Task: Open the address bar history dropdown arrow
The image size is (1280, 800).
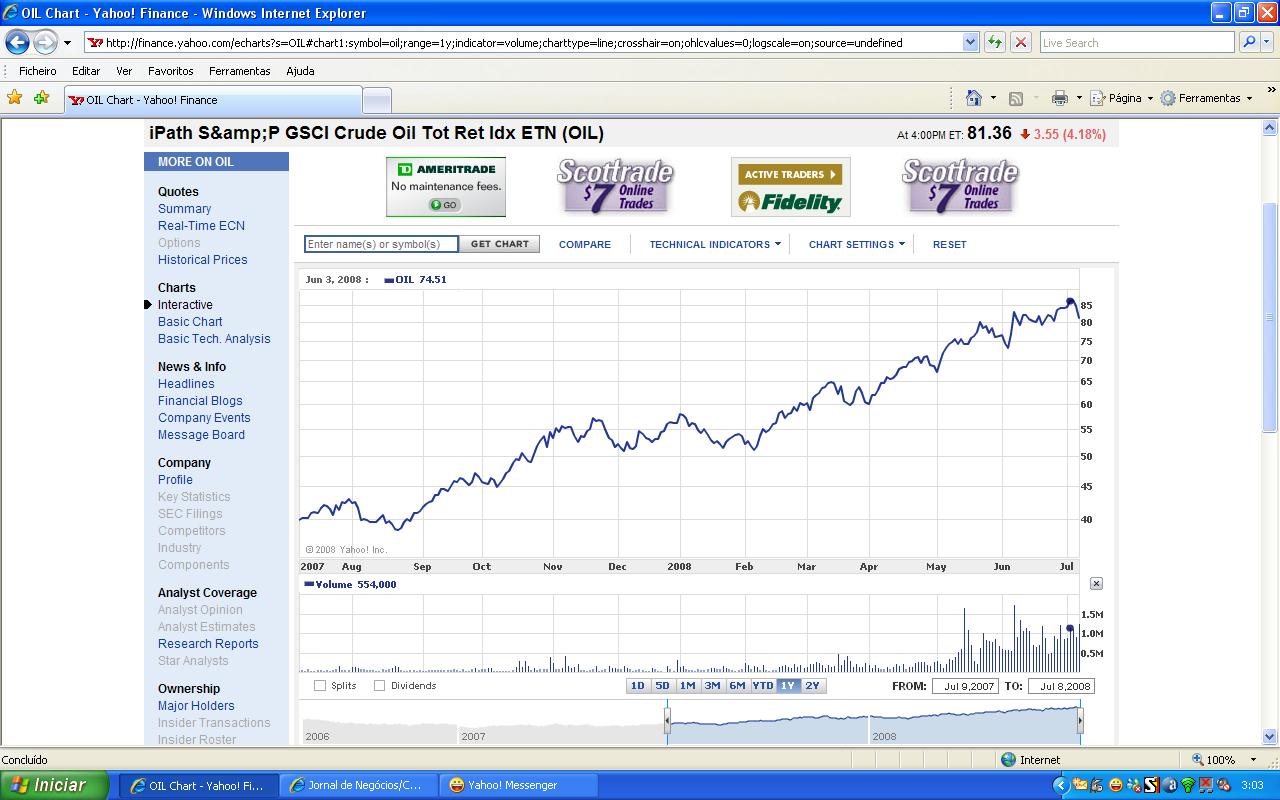Action: (970, 42)
